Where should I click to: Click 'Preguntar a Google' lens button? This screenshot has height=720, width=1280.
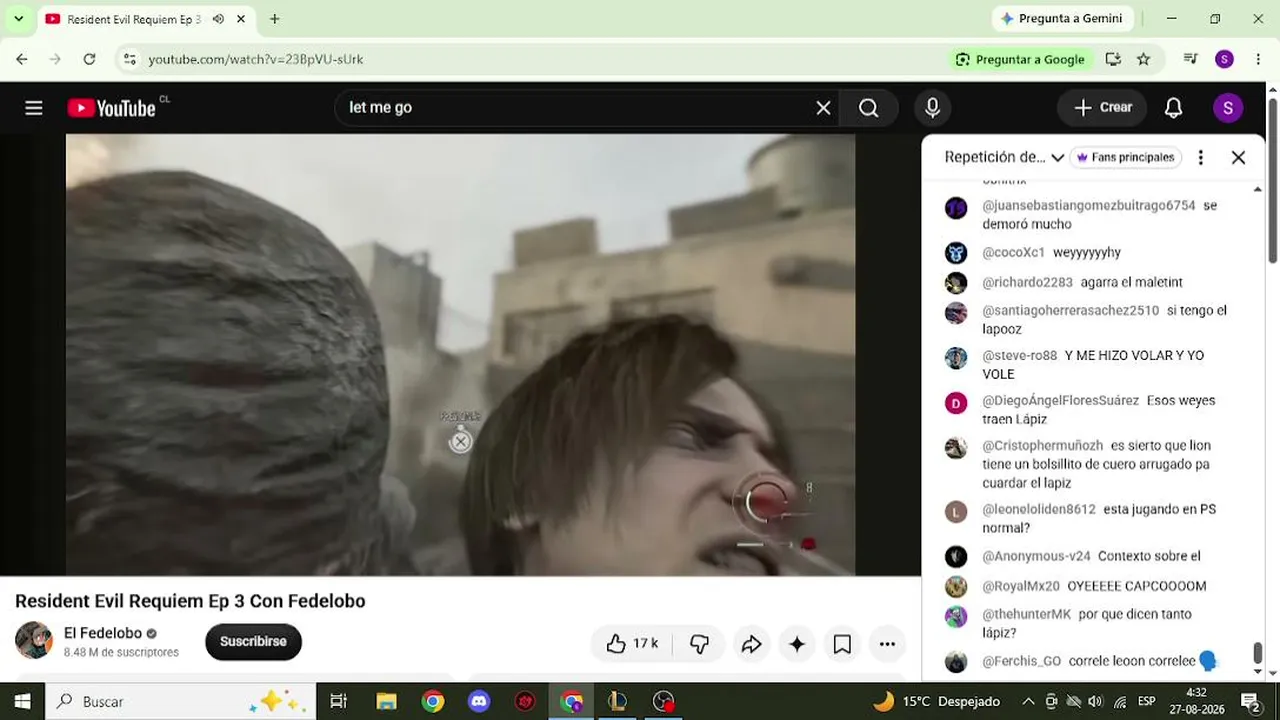point(1020,59)
